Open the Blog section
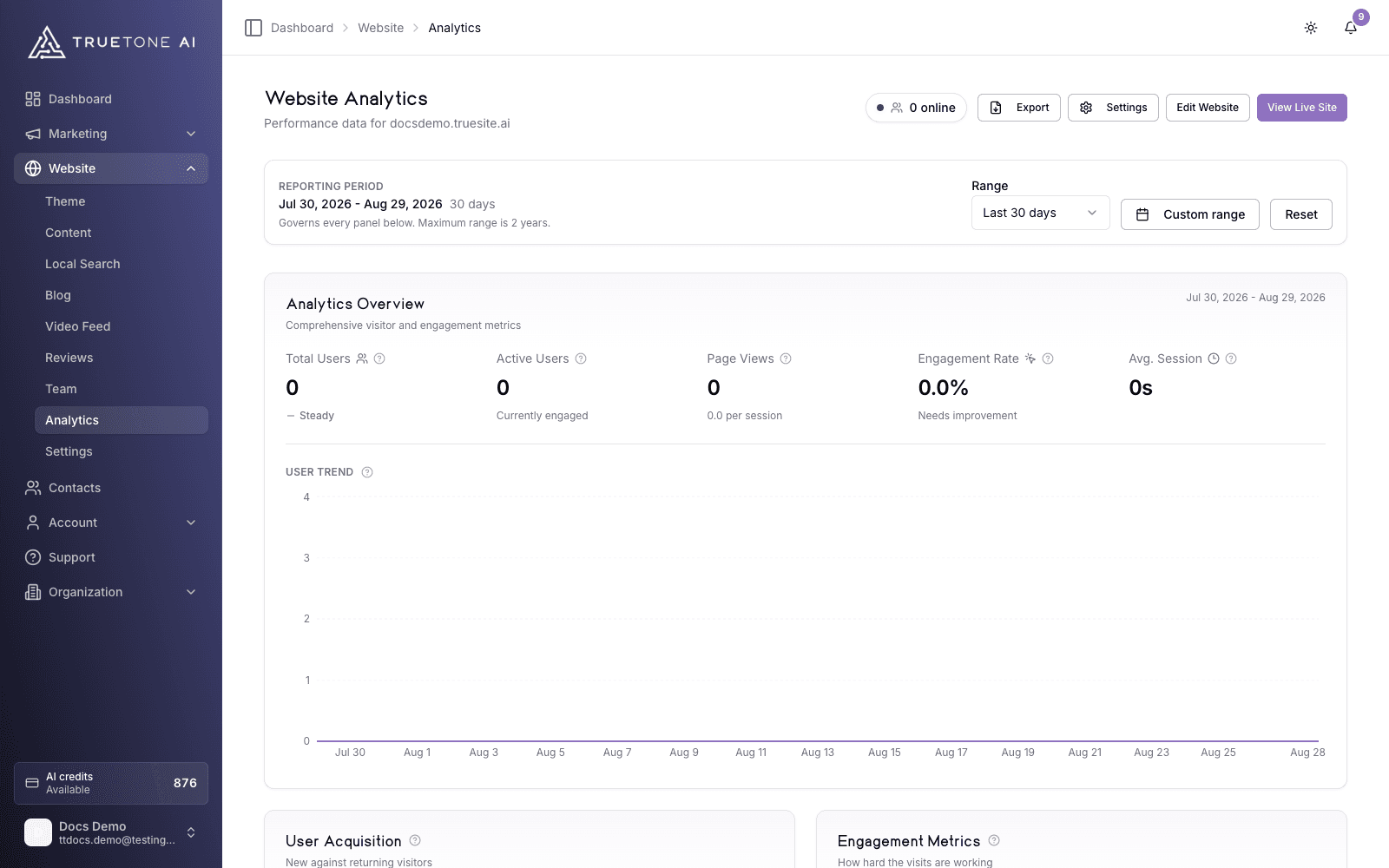Screen dimensions: 1389x868 122,295
